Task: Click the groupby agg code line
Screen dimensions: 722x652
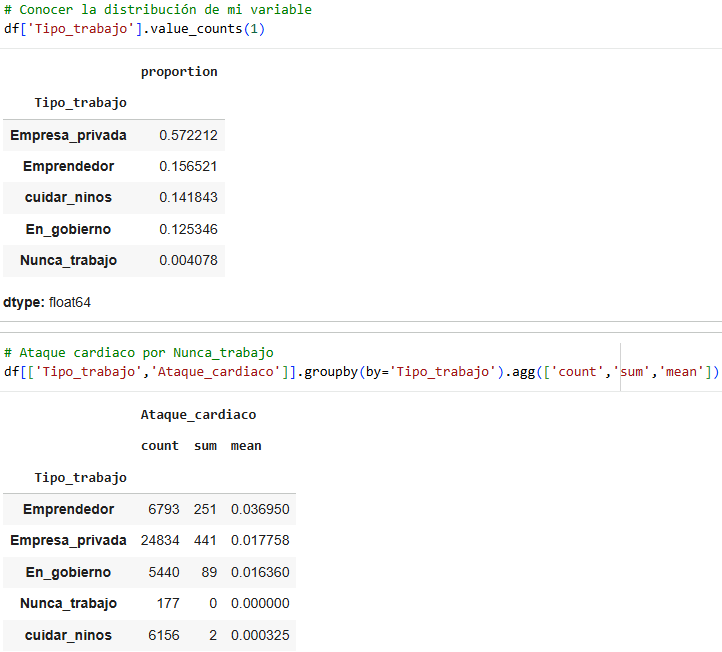Action: 361,372
